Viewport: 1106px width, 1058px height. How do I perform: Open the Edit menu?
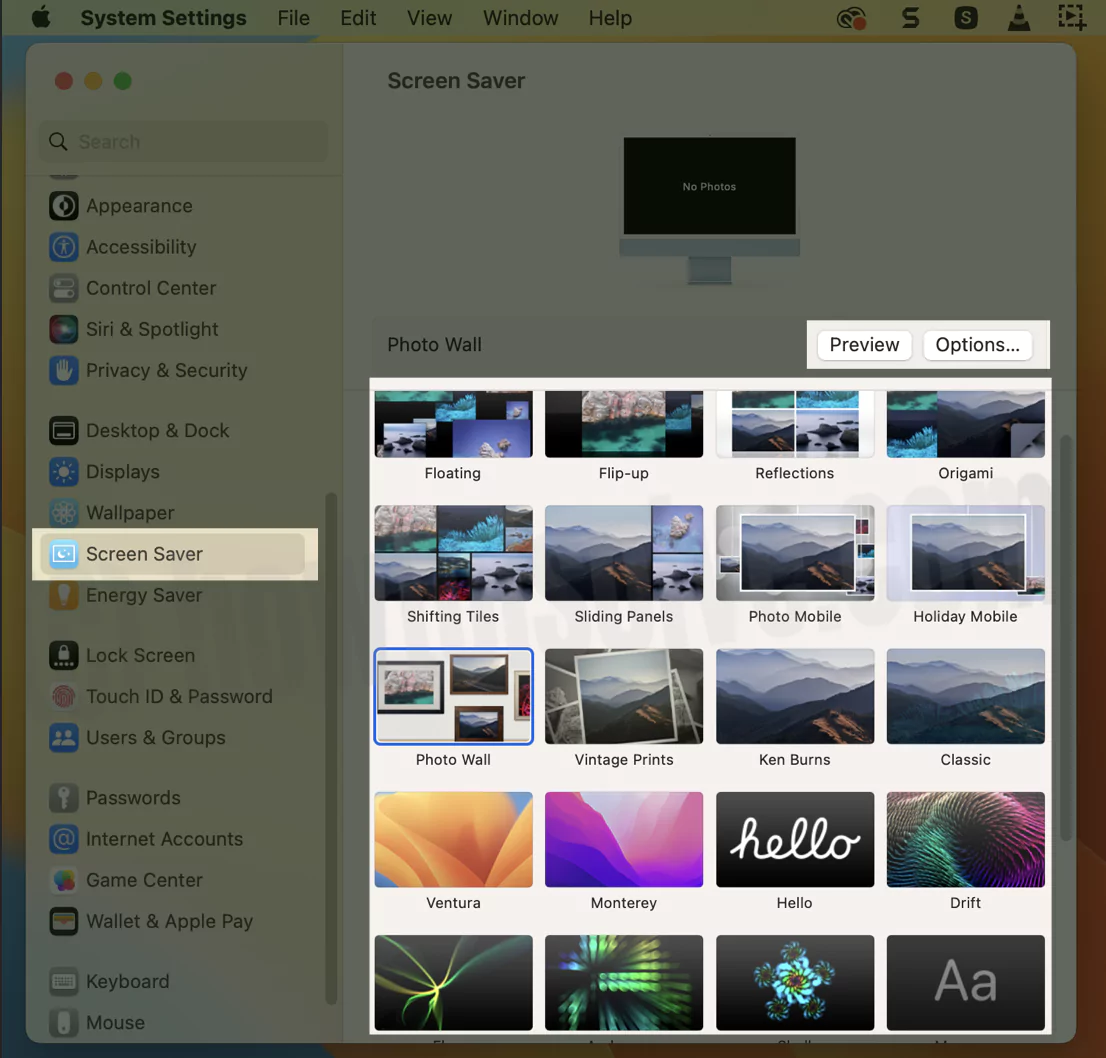click(358, 18)
